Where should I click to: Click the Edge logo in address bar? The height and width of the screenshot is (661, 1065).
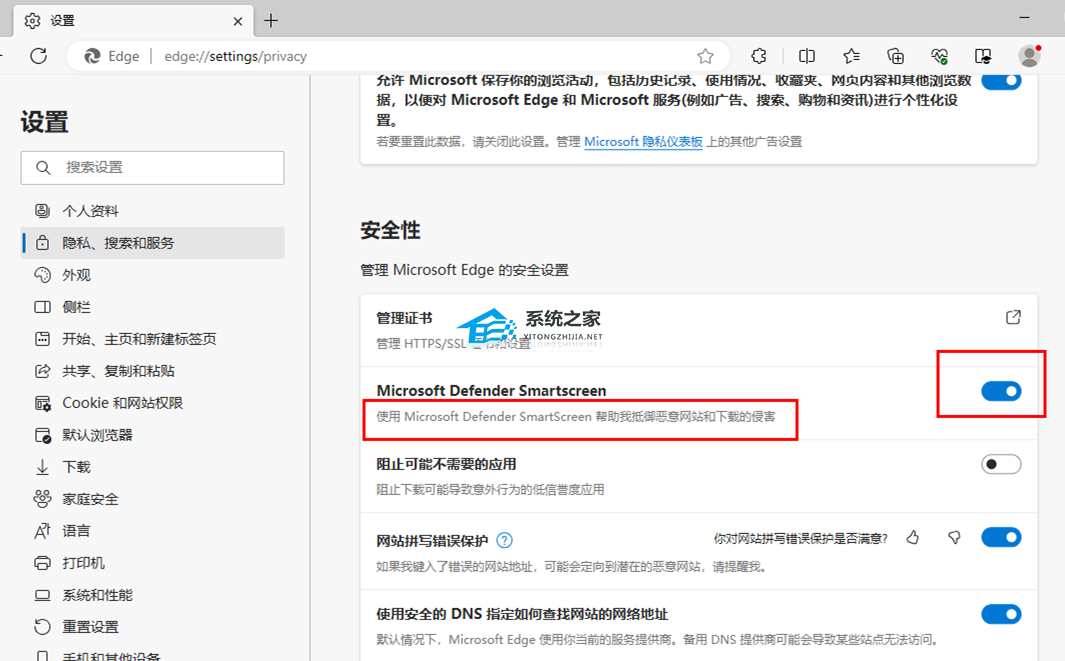pos(92,56)
